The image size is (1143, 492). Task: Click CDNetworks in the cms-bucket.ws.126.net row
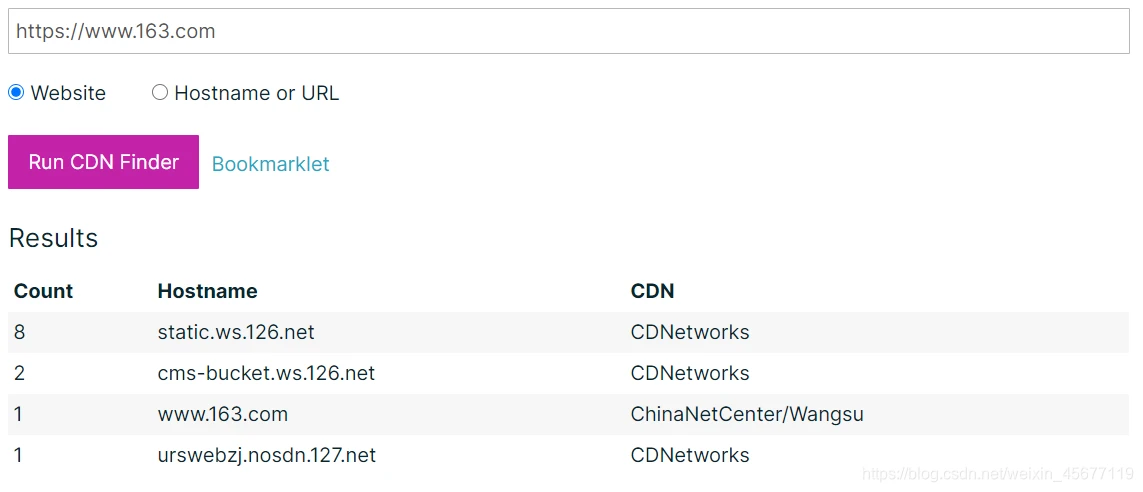(x=689, y=373)
